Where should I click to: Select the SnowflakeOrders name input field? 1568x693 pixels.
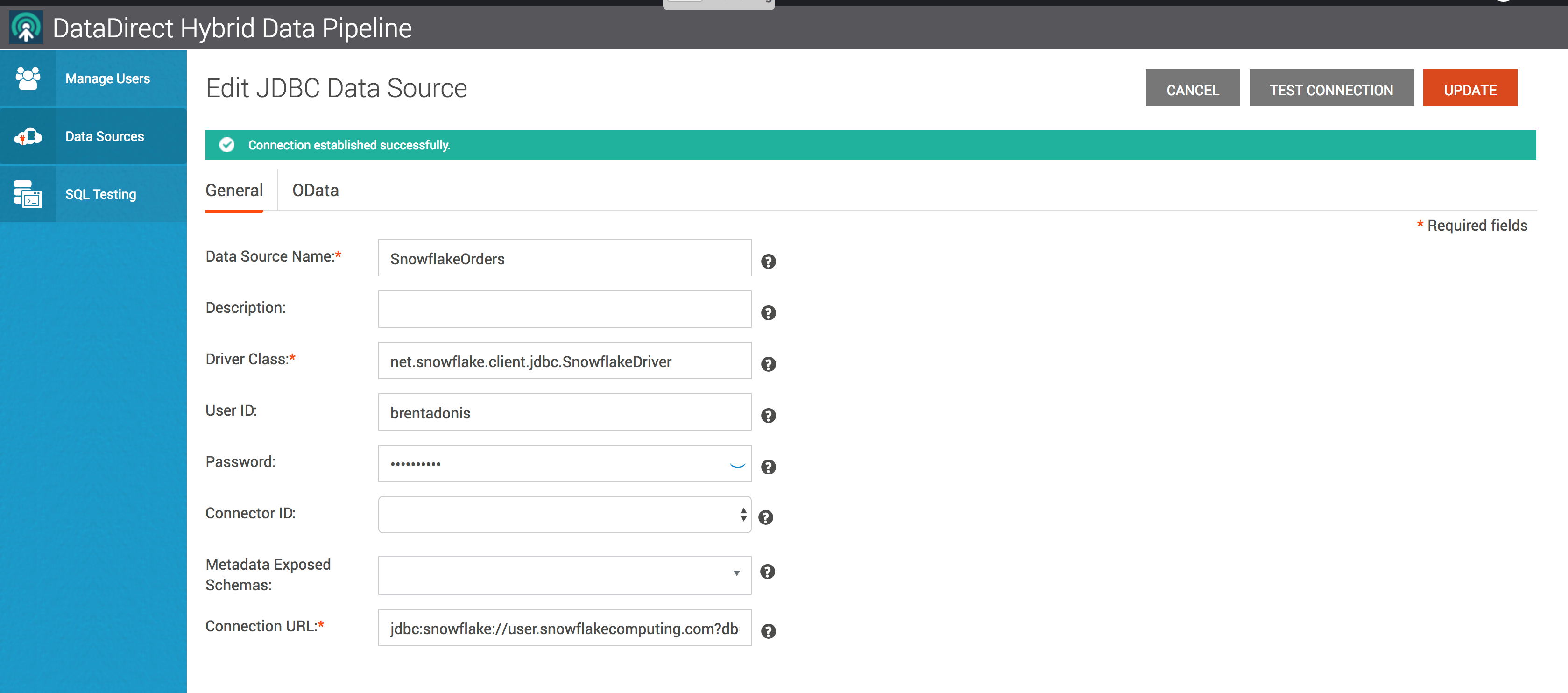click(x=564, y=258)
